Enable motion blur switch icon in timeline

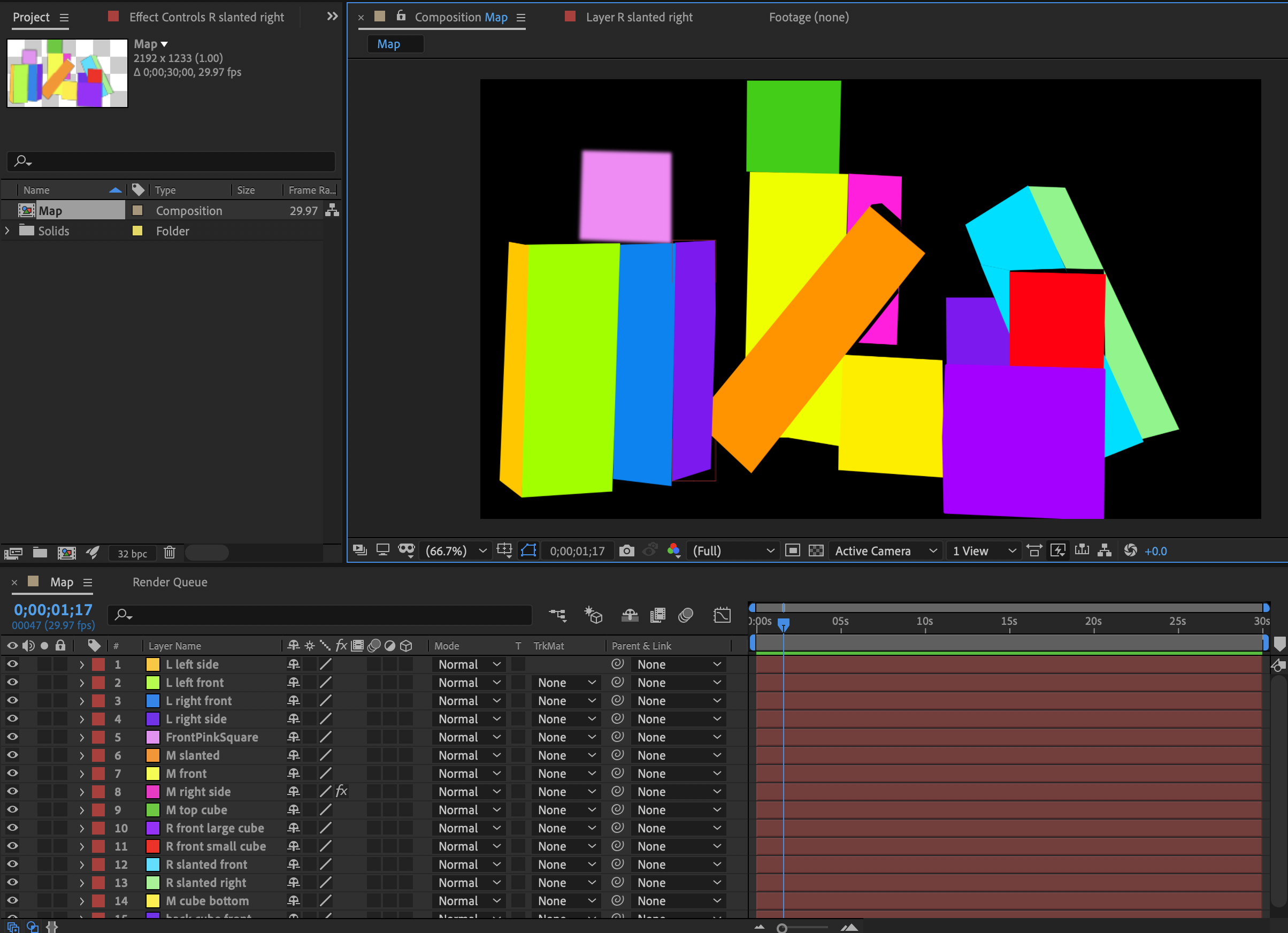tap(686, 615)
